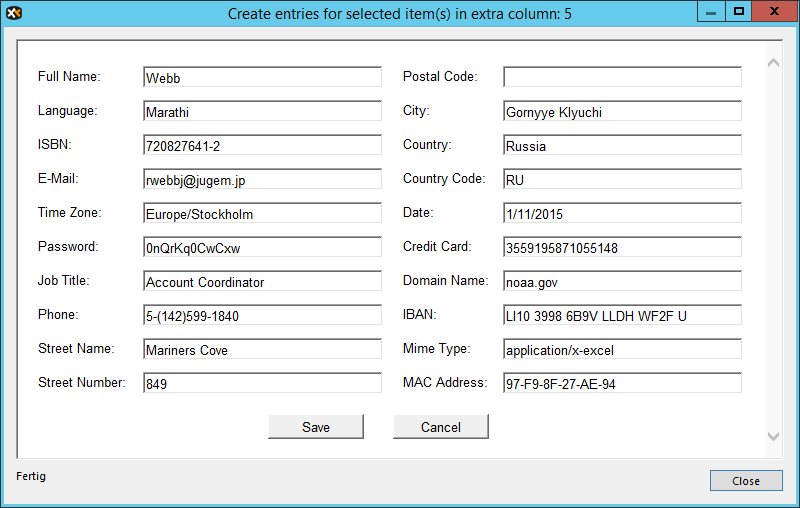
Task: Click into the Language field with Marathi
Action: point(262,112)
